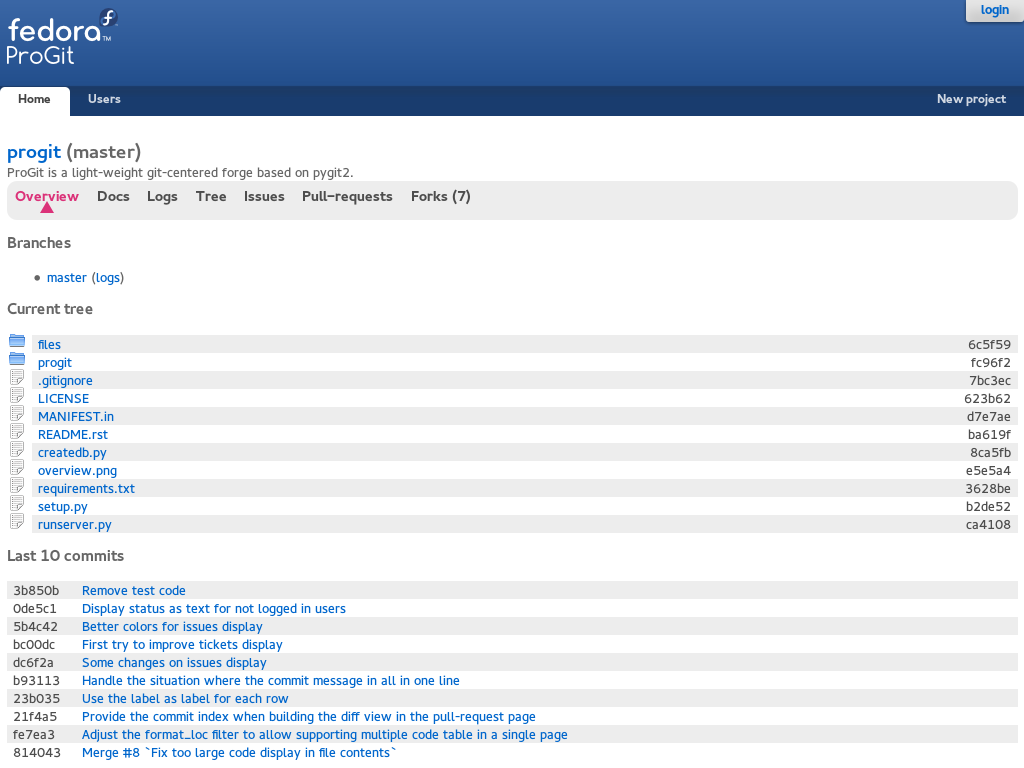Open the 'Remove test code' commit
This screenshot has width=1024, height=768.
tap(134, 591)
